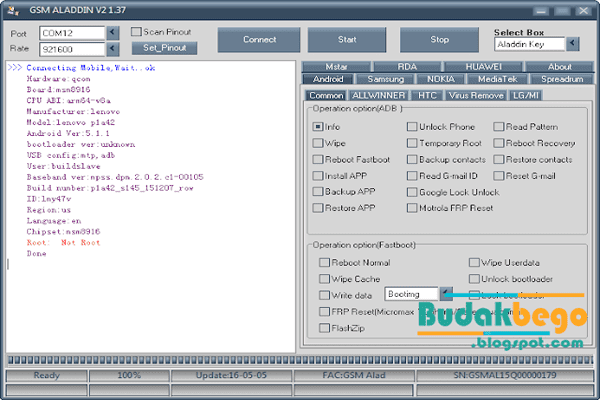Check the Unlock bootloader option
This screenshot has width=600, height=400.
coord(474,279)
